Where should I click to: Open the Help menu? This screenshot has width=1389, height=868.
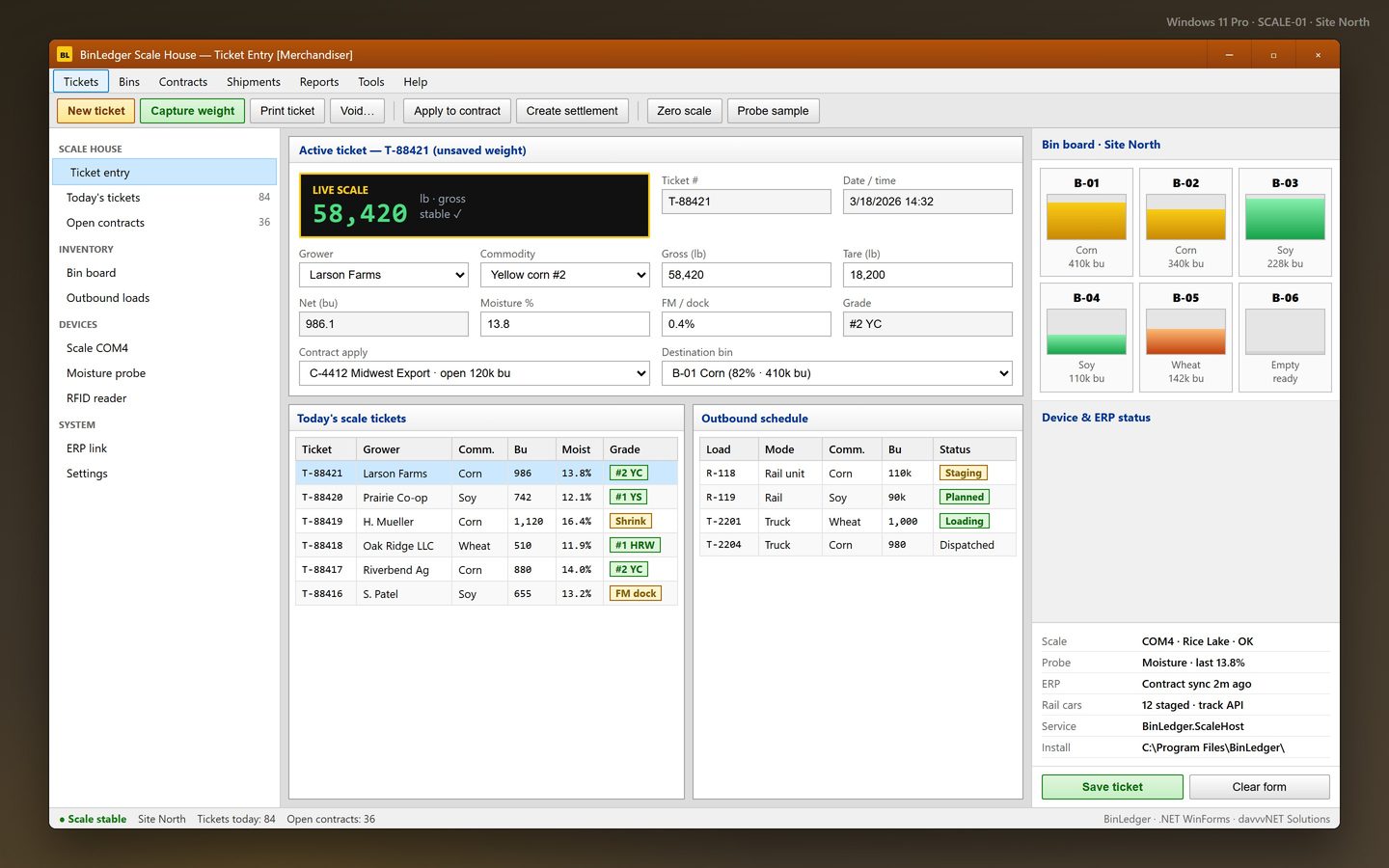(x=416, y=82)
